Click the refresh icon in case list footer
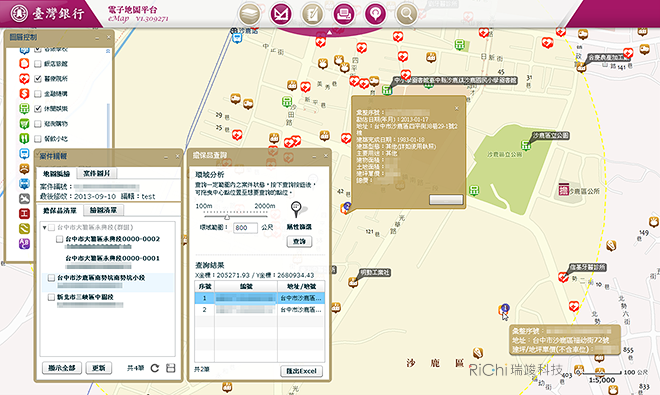This screenshot has width=660, height=395. click(155, 368)
